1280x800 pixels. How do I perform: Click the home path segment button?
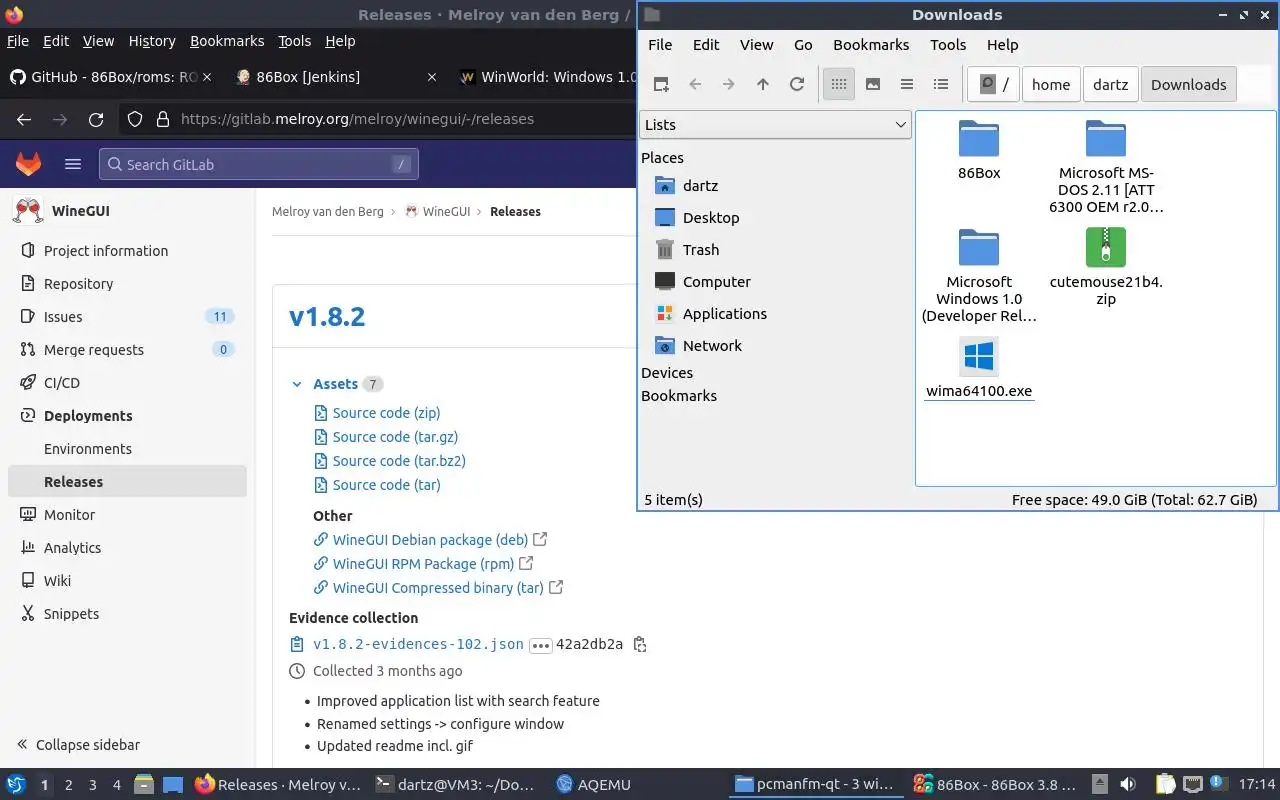coord(1051,85)
